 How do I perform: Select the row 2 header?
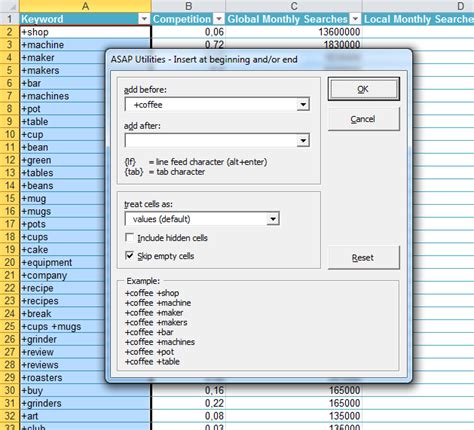coord(9,32)
